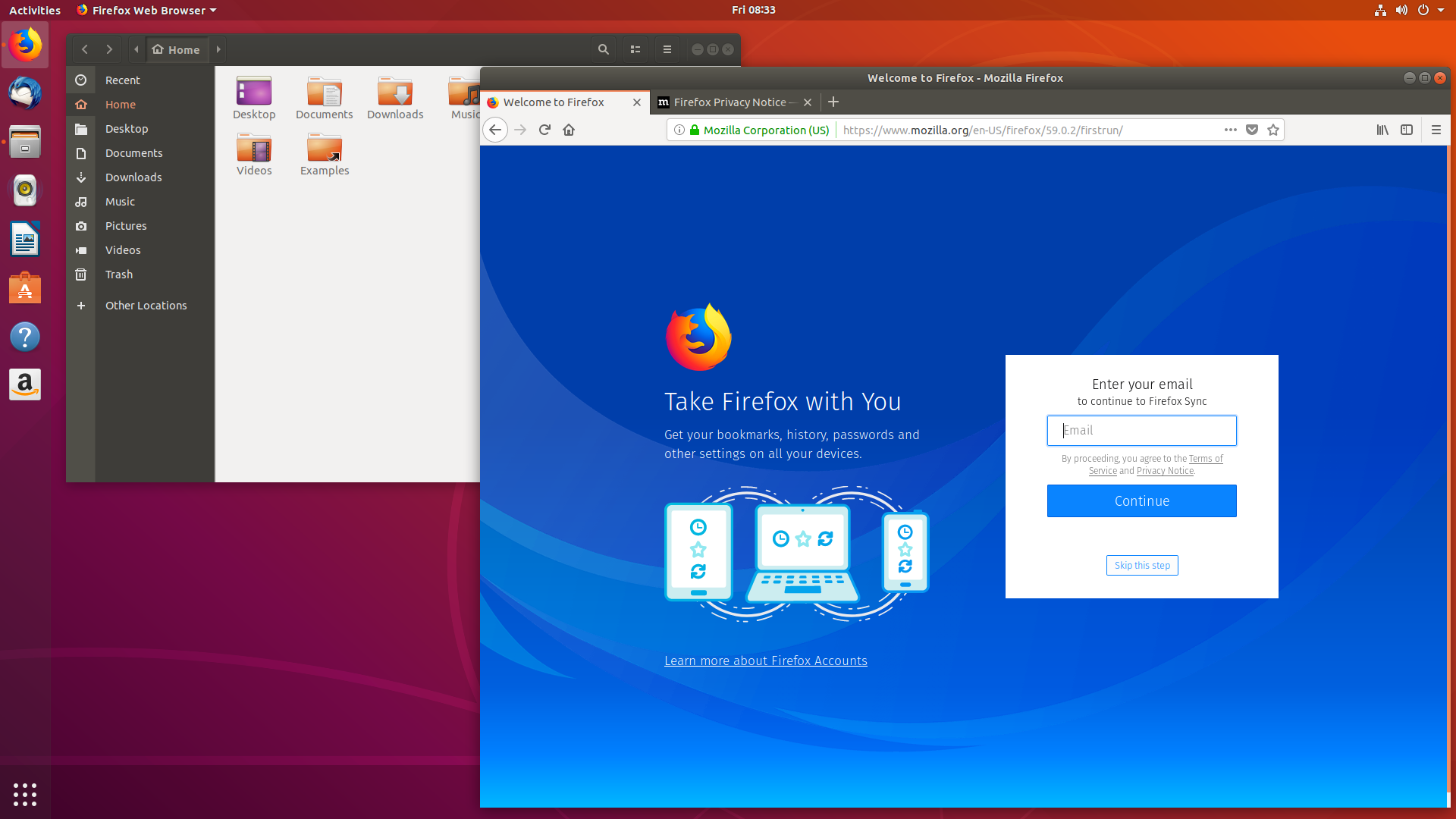Image resolution: width=1456 pixels, height=819 pixels.
Task: Select Documents in Files sidebar
Action: click(140, 153)
